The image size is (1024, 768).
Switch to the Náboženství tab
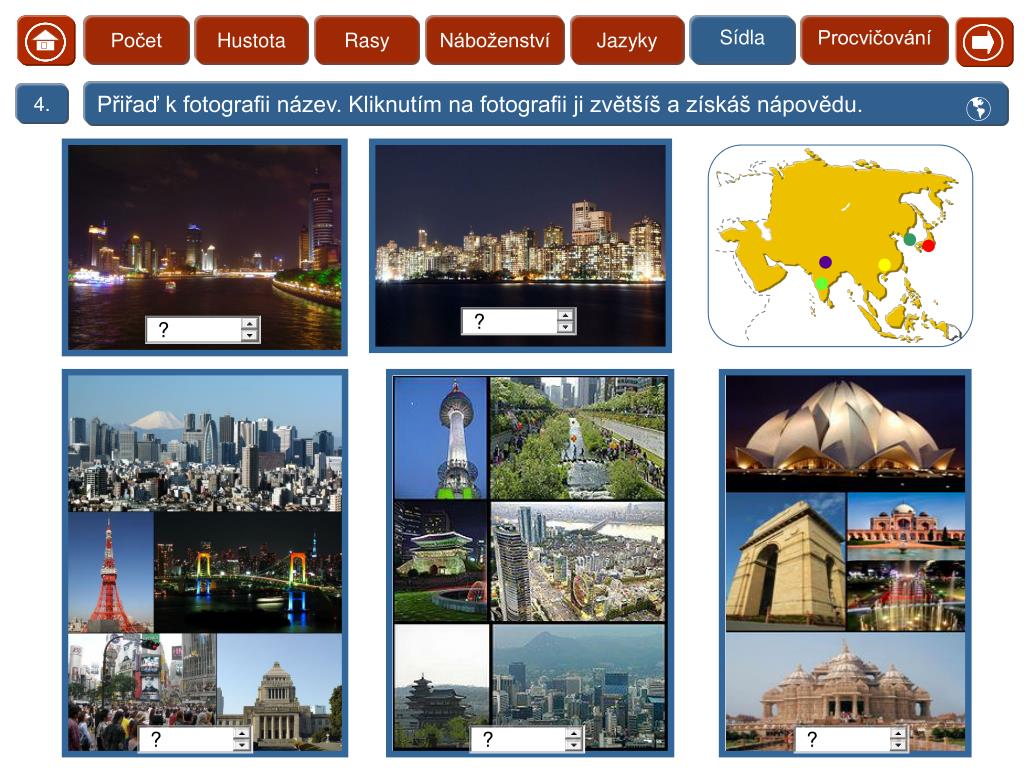494,40
